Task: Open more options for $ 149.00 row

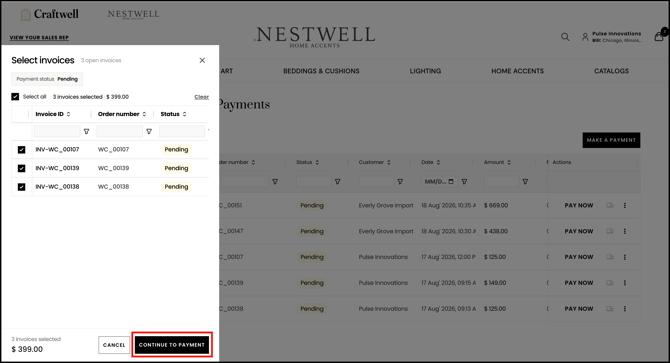Action: point(625,283)
